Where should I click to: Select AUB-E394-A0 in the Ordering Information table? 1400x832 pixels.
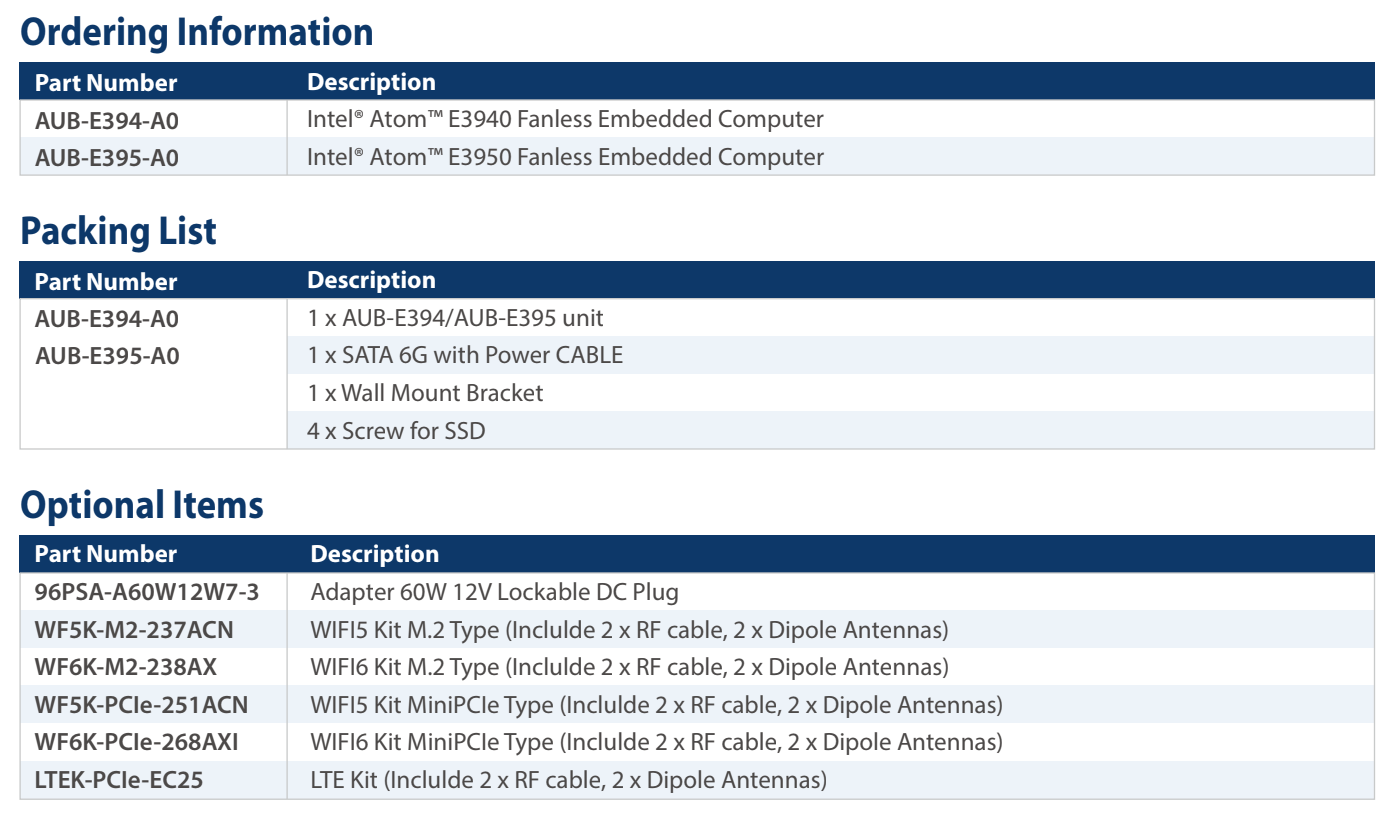[x=107, y=121]
